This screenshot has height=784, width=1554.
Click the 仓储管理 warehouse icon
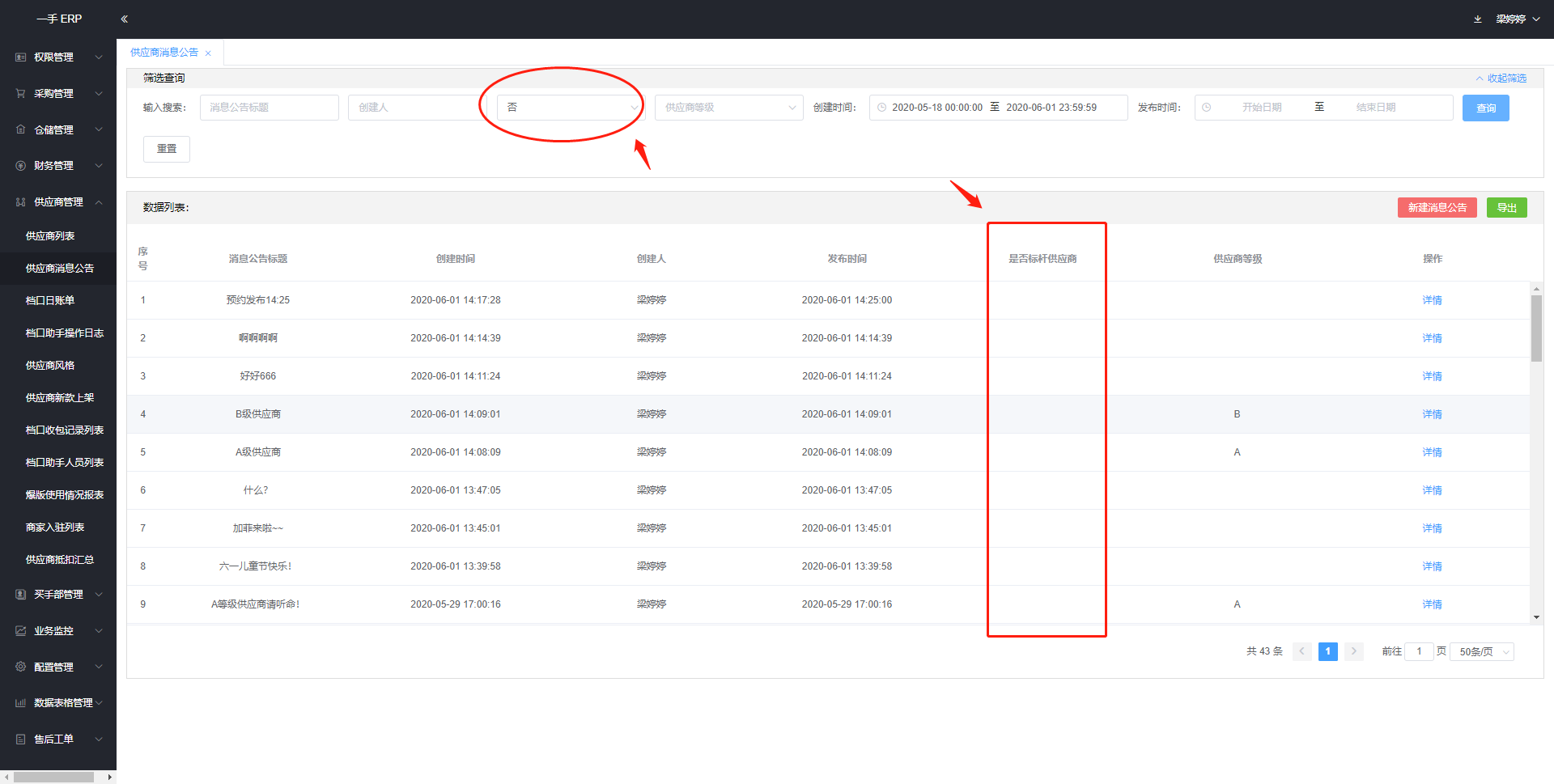click(21, 129)
